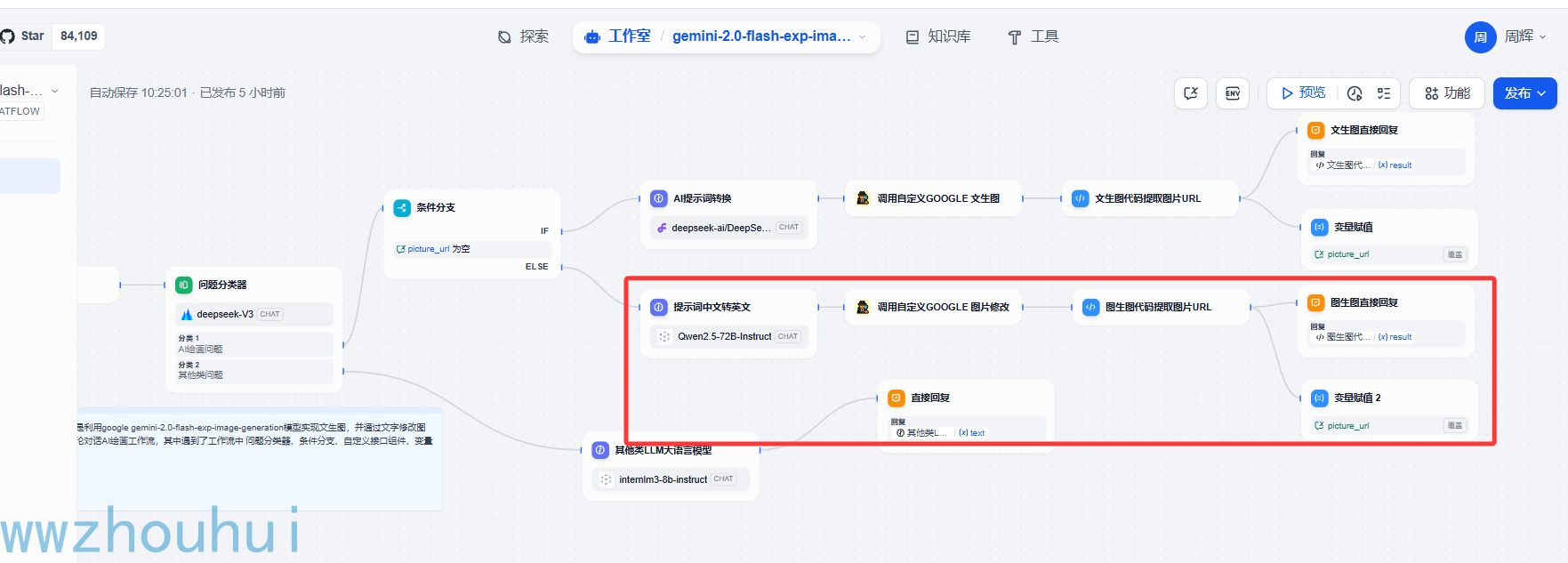Click the 变量赋值 node icon
This screenshot has width=1568, height=563.
tap(1319, 227)
